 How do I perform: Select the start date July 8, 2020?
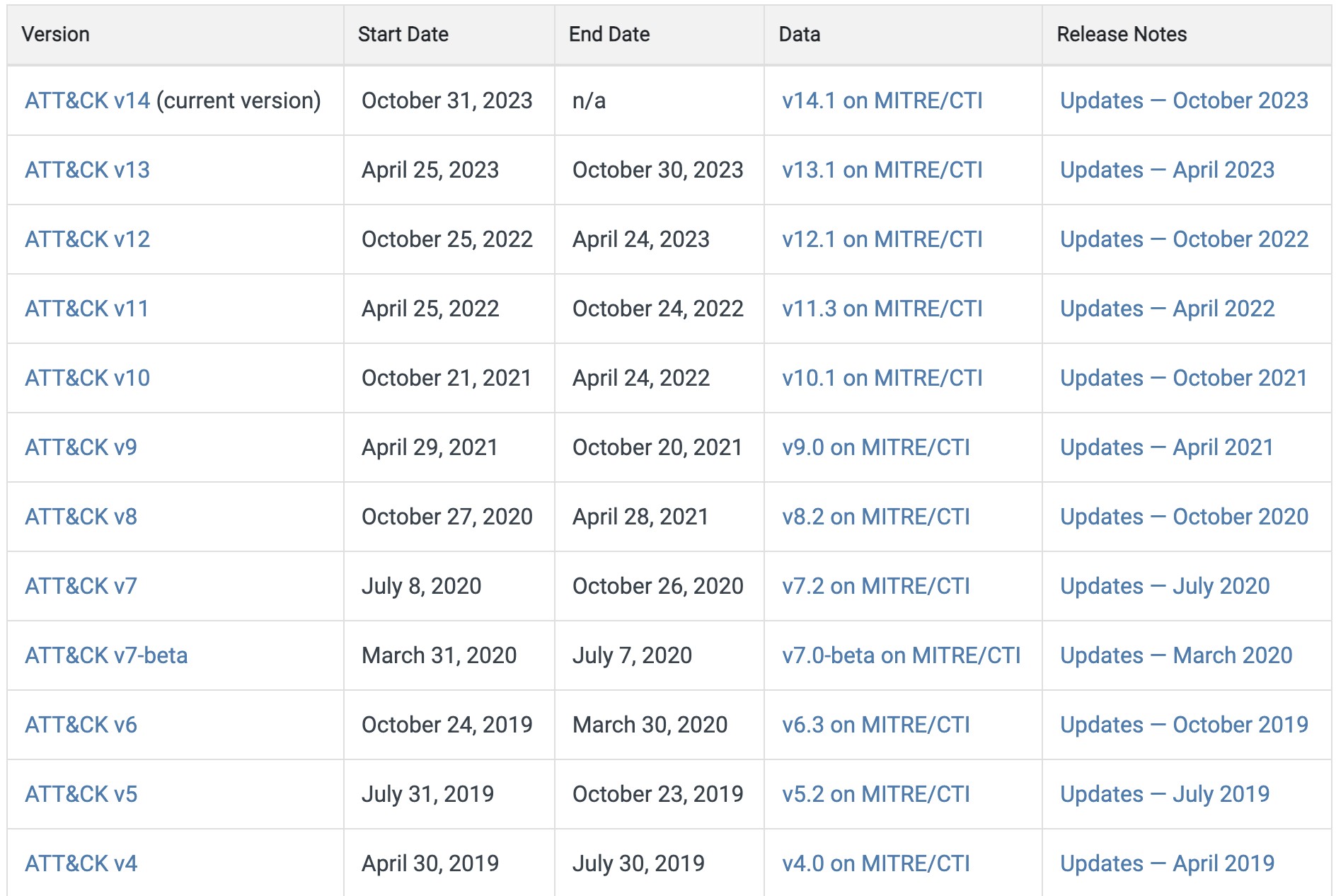pyautogui.click(x=422, y=586)
